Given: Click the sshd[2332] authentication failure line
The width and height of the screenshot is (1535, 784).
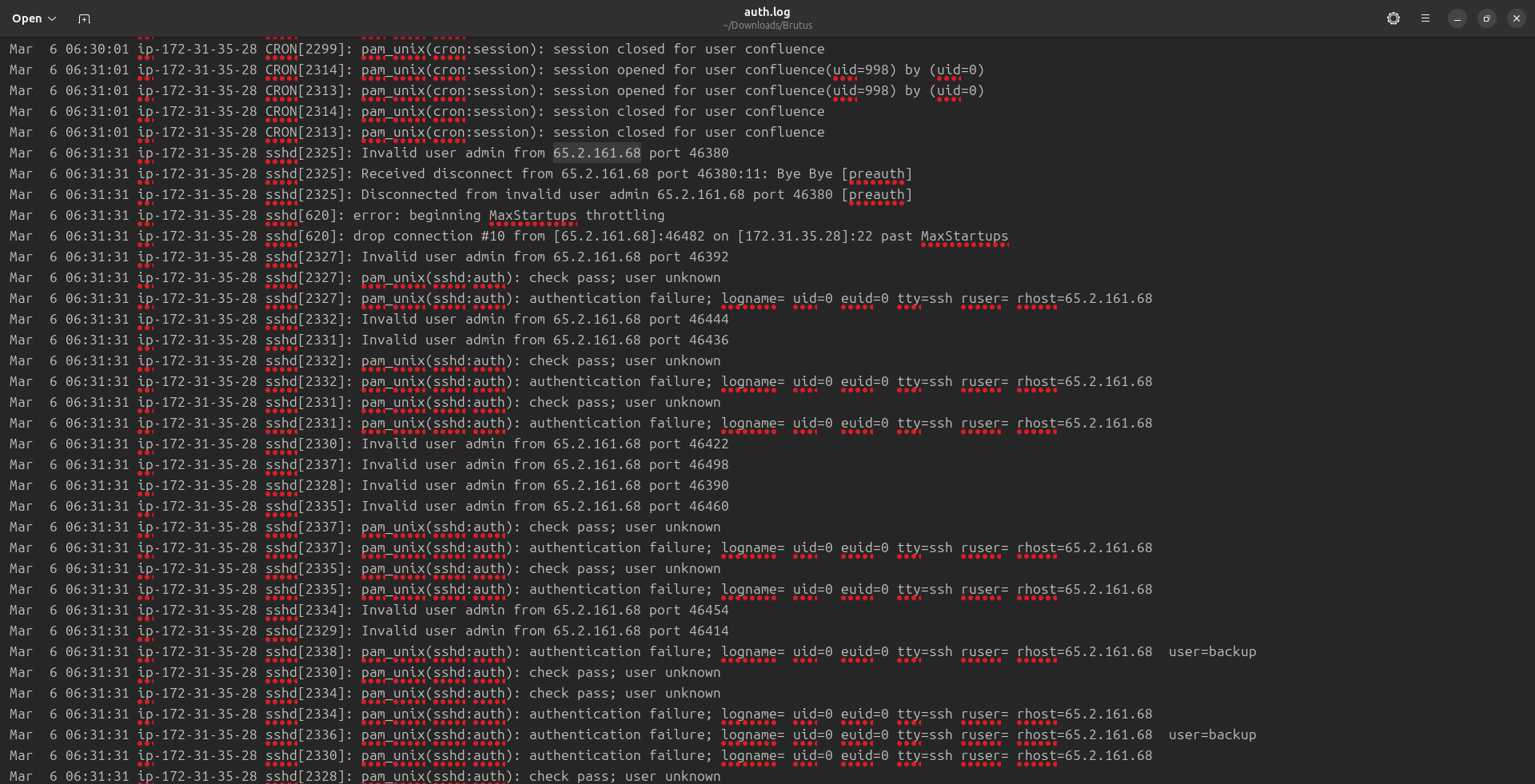Looking at the screenshot, I should [x=581, y=382].
